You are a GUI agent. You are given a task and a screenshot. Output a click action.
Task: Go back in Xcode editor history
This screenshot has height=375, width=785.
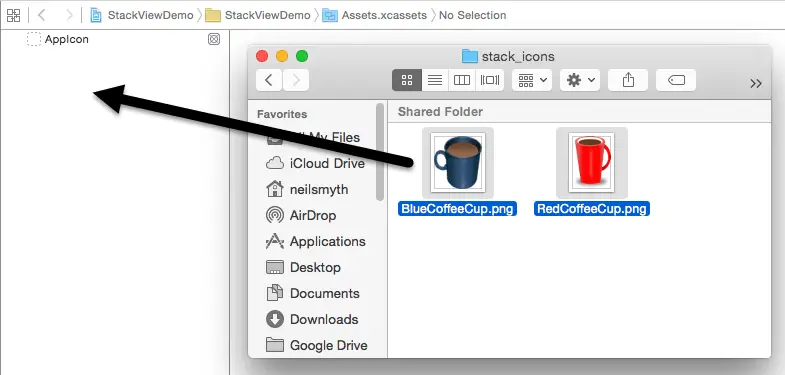[x=42, y=15]
